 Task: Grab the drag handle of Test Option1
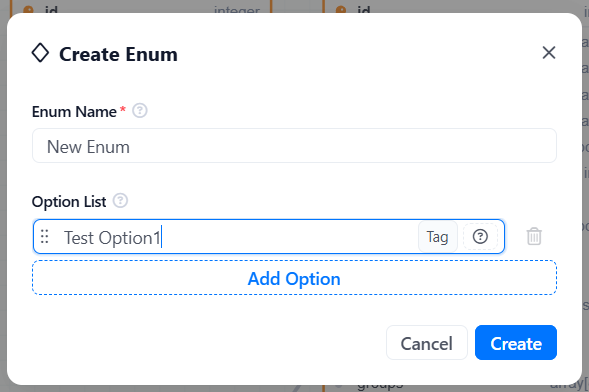click(x=45, y=237)
